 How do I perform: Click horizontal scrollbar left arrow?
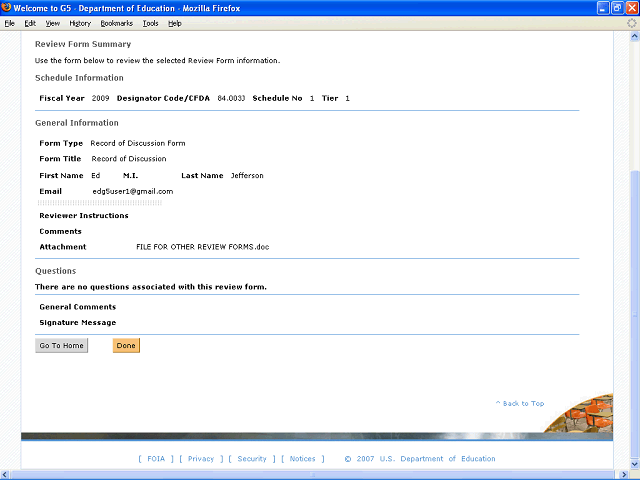click(5, 475)
